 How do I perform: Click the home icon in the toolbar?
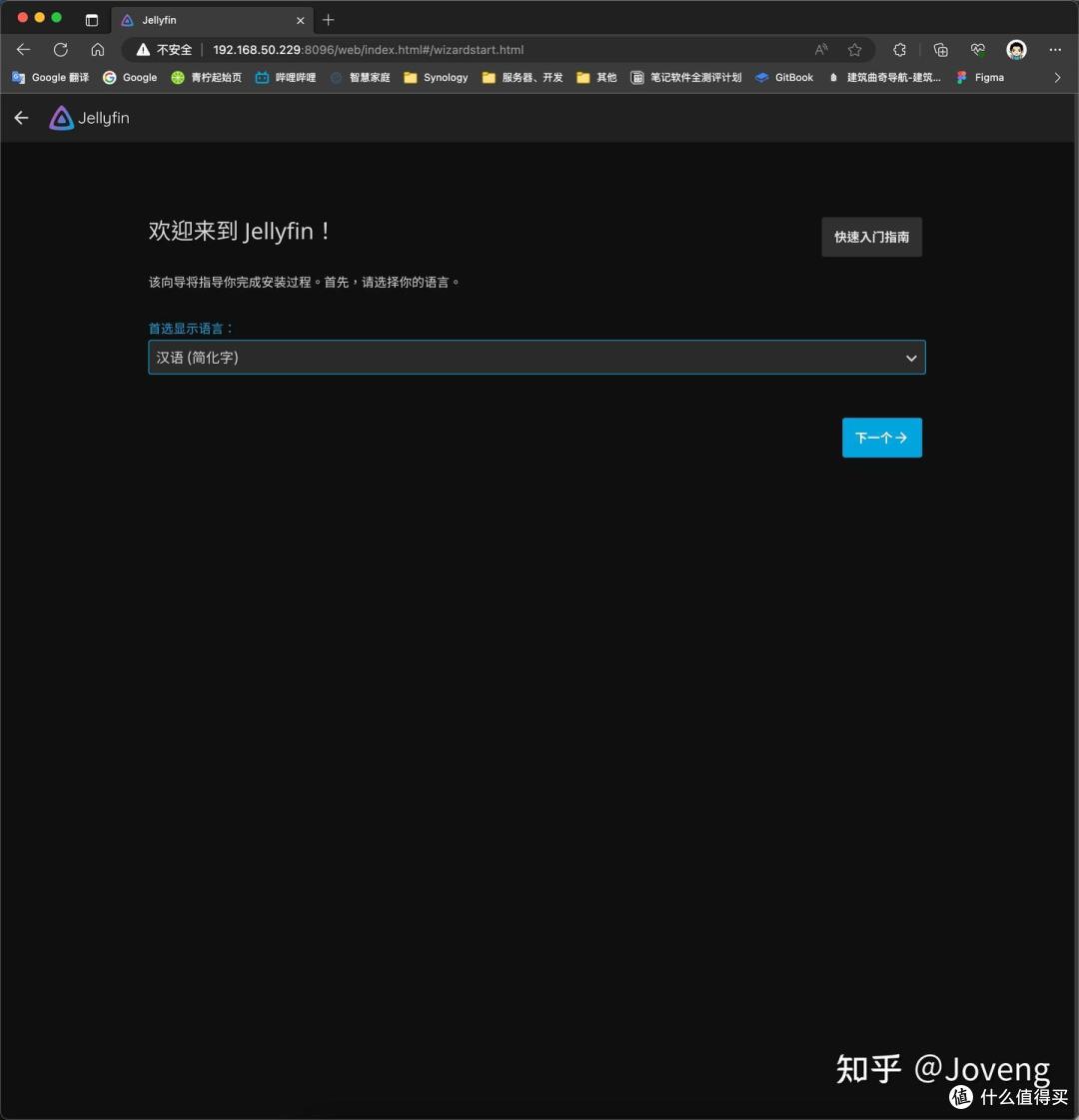point(97,49)
